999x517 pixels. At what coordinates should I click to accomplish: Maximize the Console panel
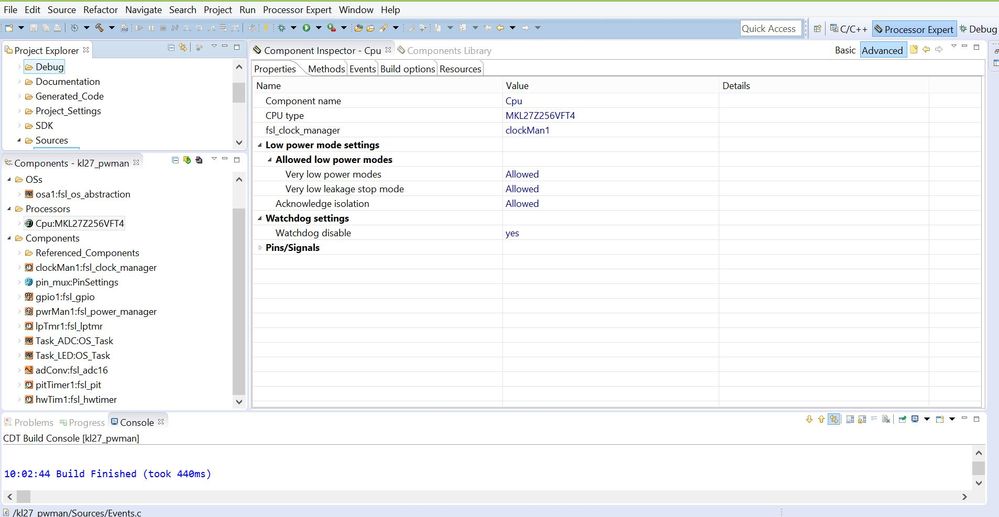976,418
